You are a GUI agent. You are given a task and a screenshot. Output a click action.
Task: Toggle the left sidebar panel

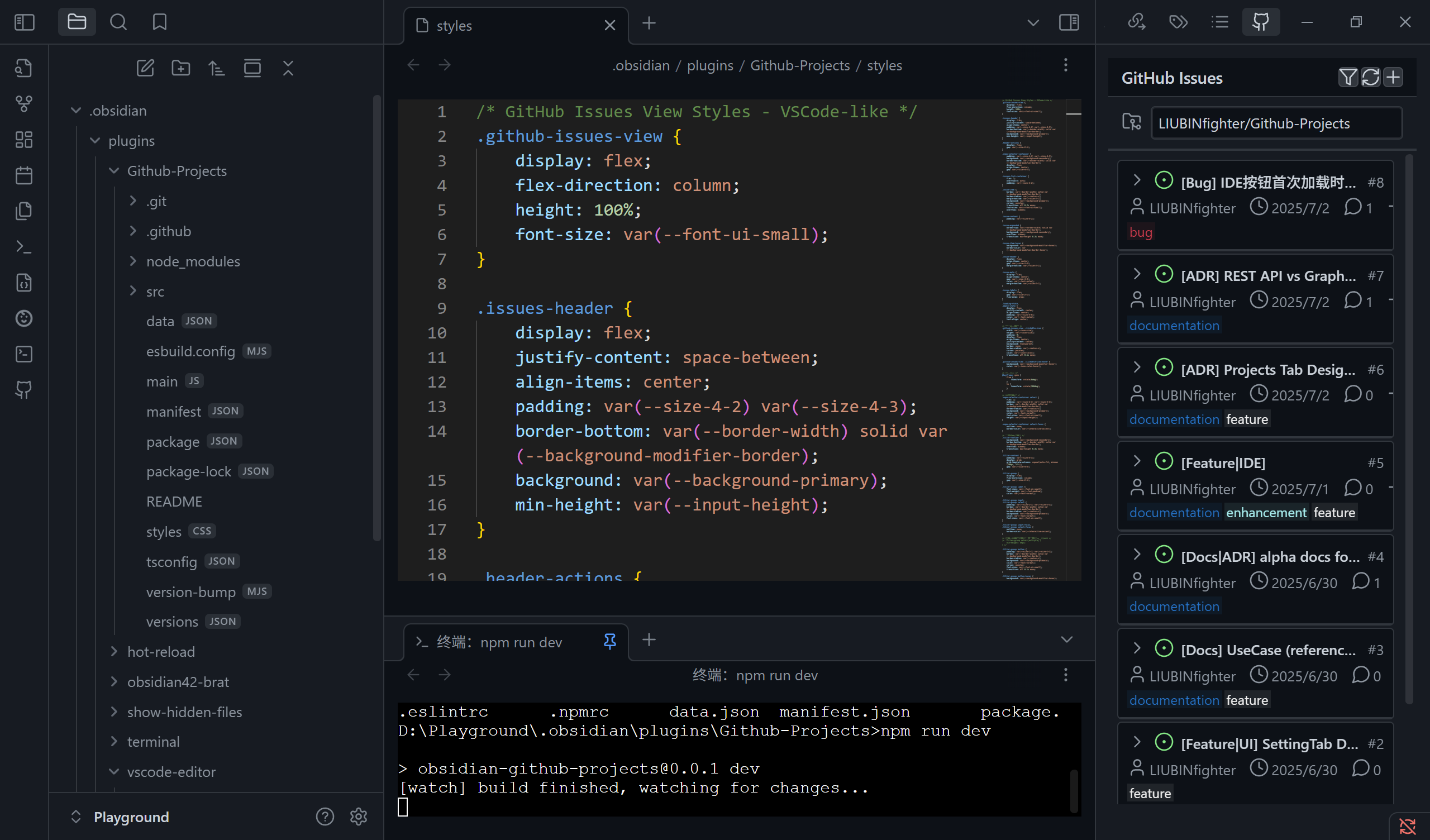point(25,22)
